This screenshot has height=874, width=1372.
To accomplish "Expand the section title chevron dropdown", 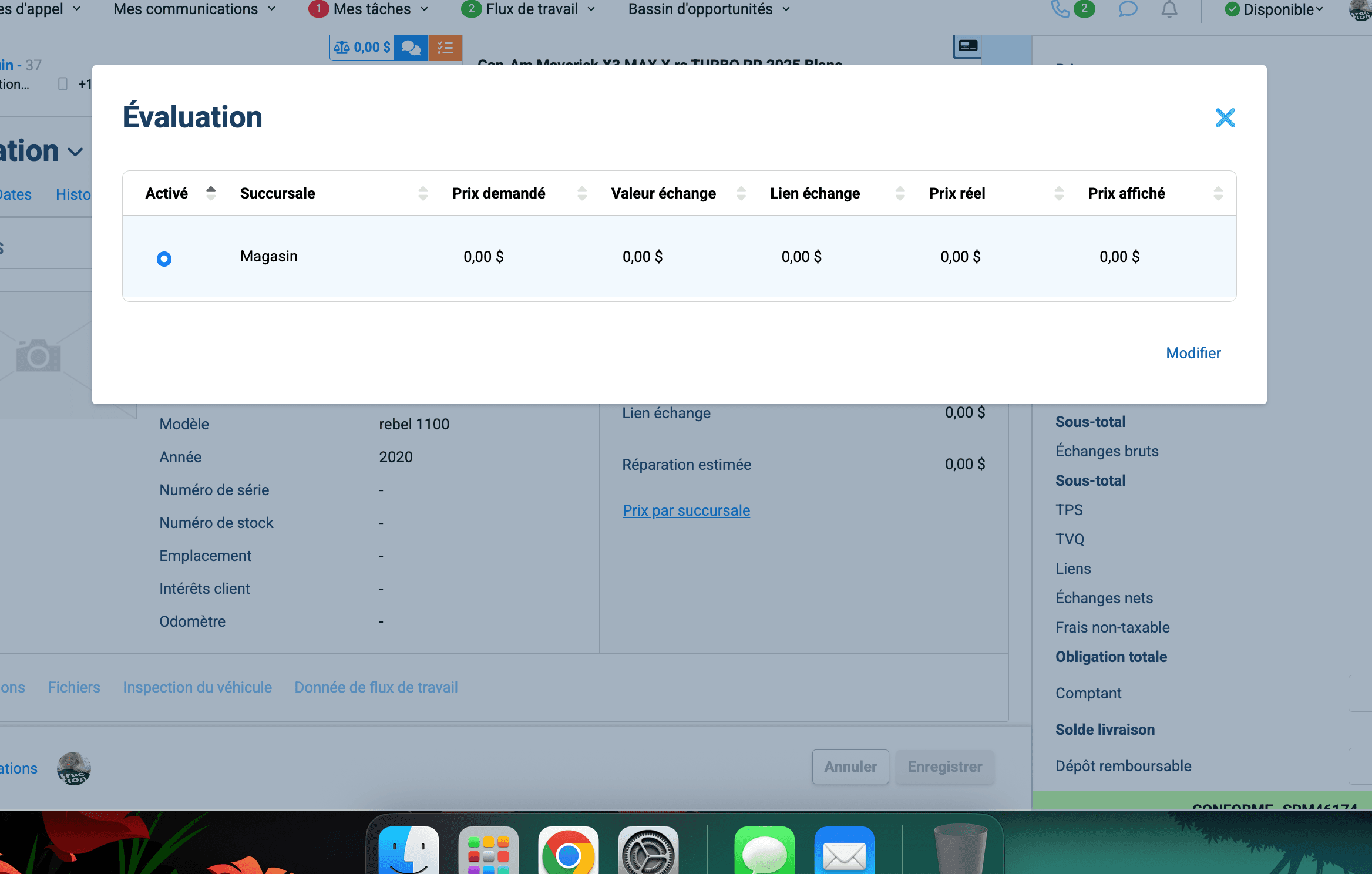I will pyautogui.click(x=75, y=152).
